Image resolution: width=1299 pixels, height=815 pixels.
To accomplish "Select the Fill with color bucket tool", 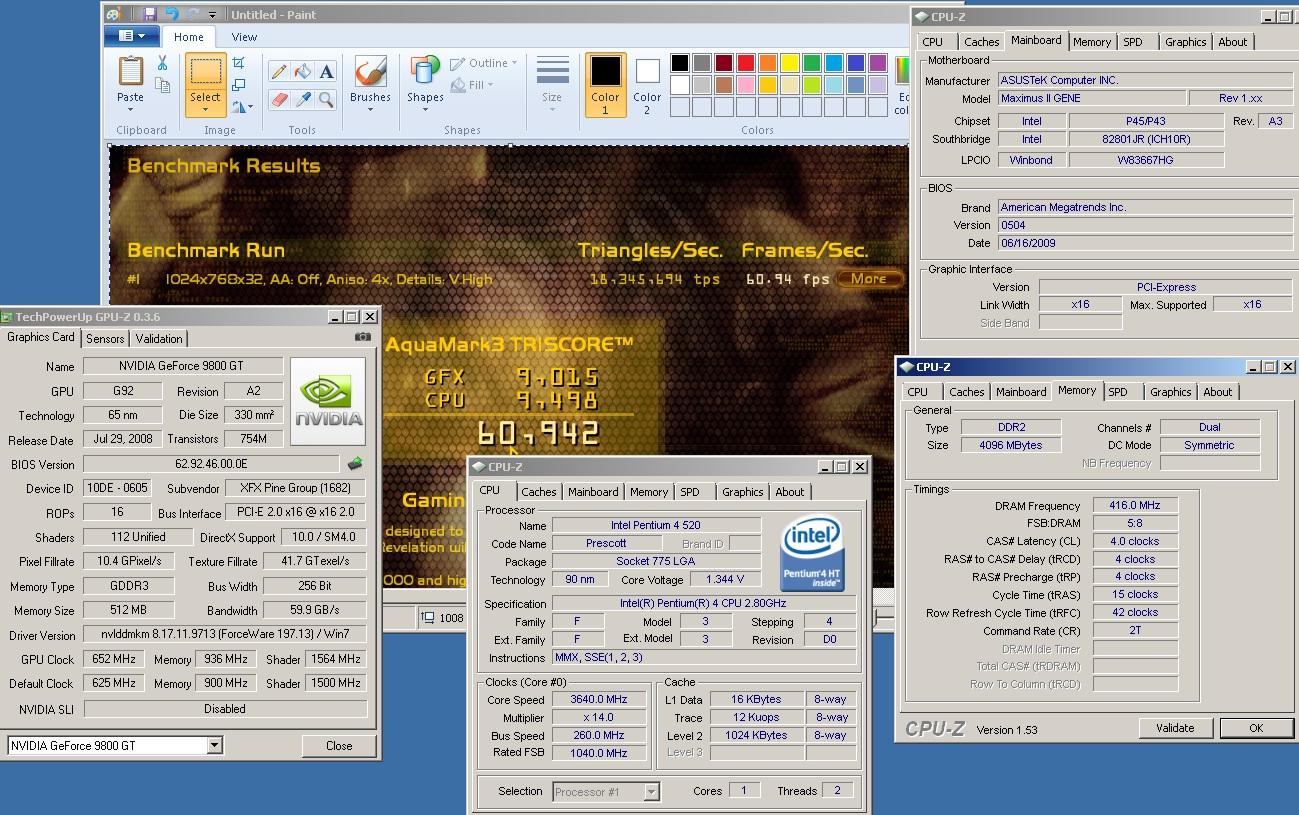I will (303, 72).
